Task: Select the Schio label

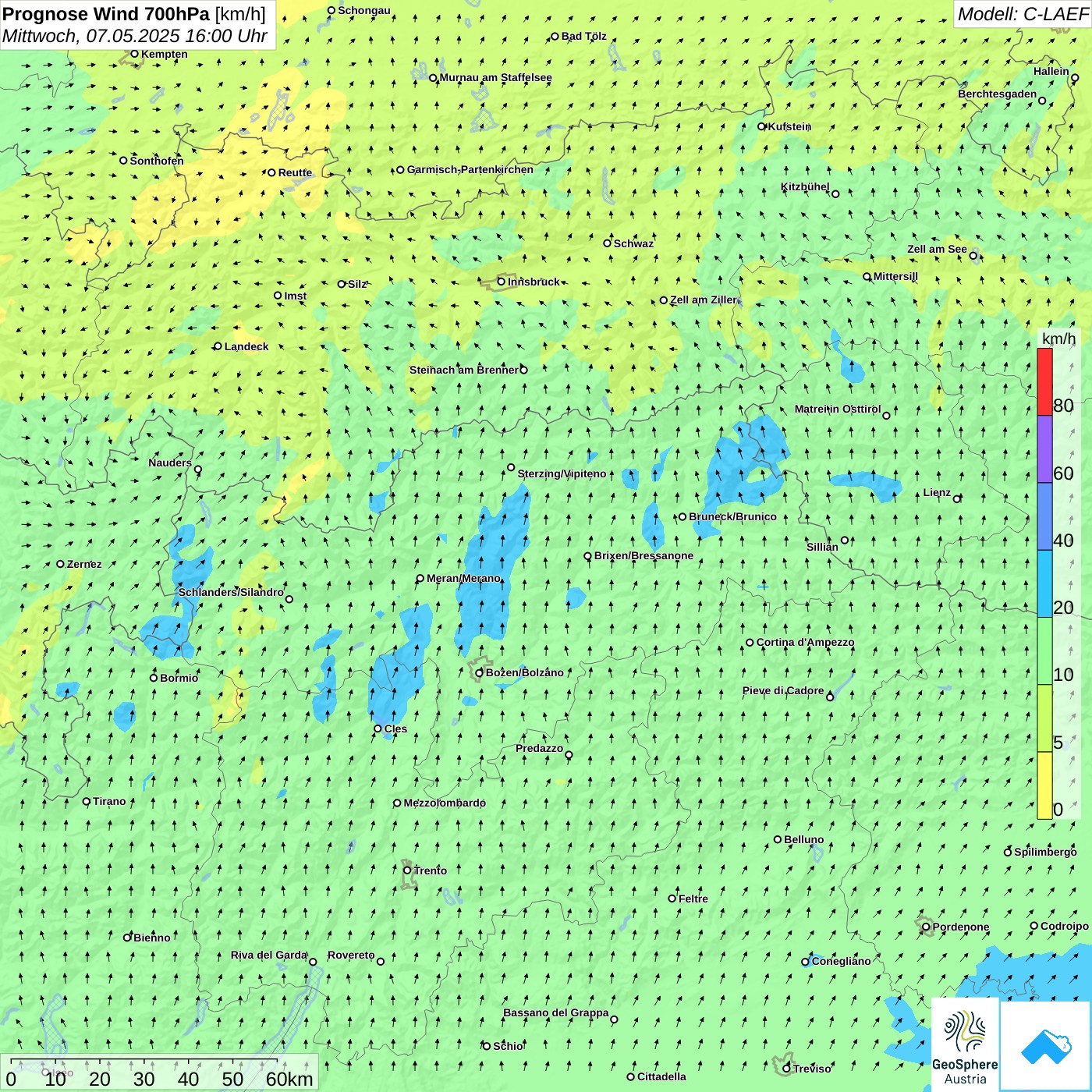Action: (508, 1046)
